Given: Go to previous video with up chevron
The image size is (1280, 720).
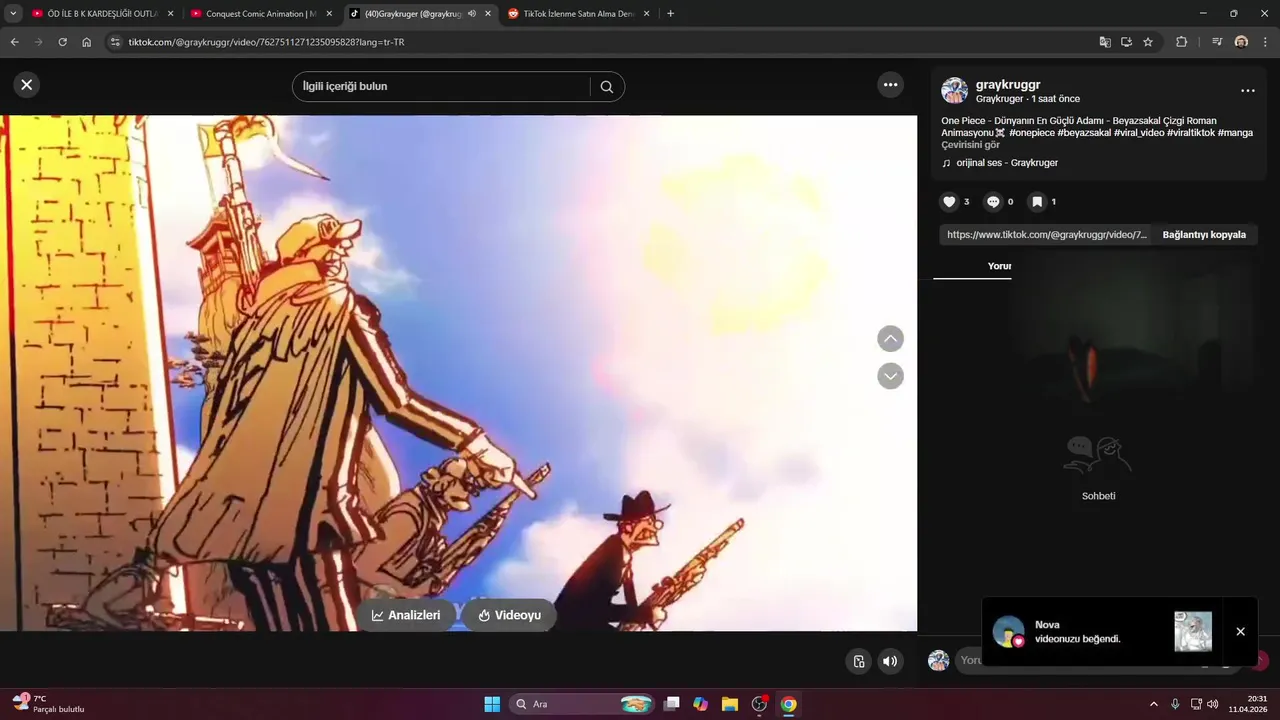Looking at the screenshot, I should coord(890,339).
